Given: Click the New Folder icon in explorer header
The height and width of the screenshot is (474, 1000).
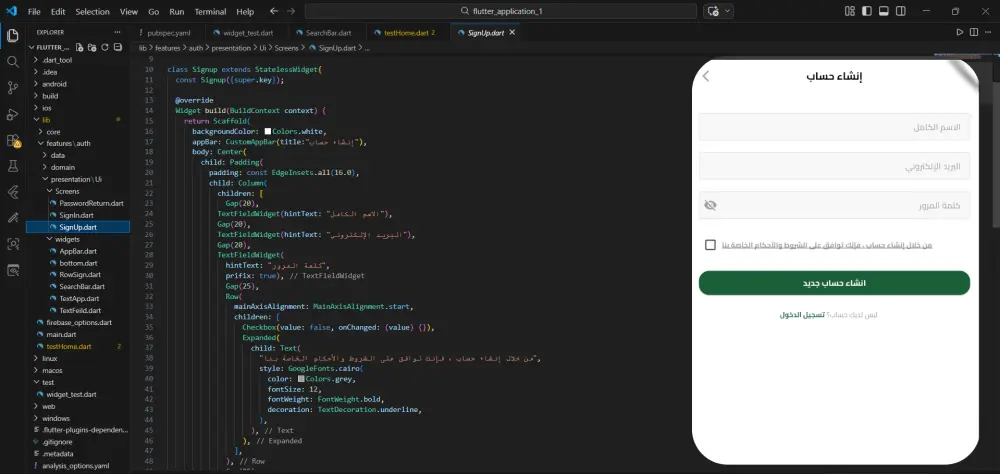Looking at the screenshot, I should [x=92, y=47].
